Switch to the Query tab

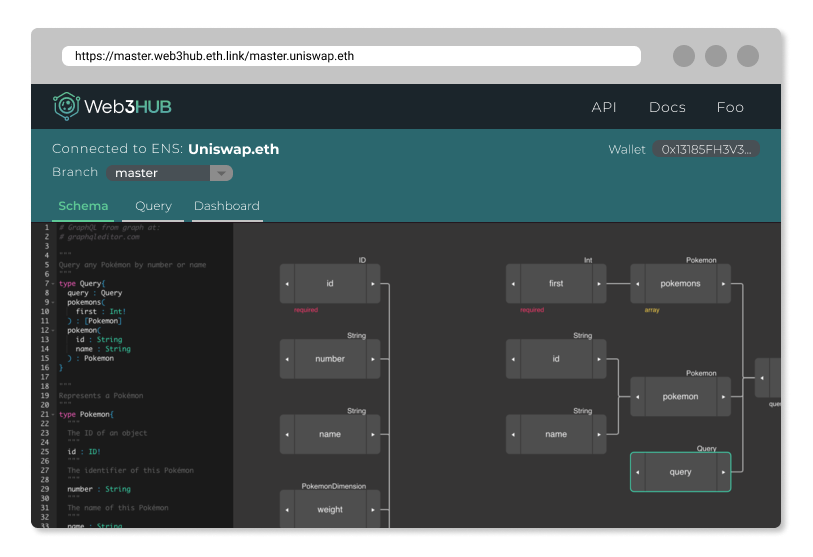coord(153,206)
